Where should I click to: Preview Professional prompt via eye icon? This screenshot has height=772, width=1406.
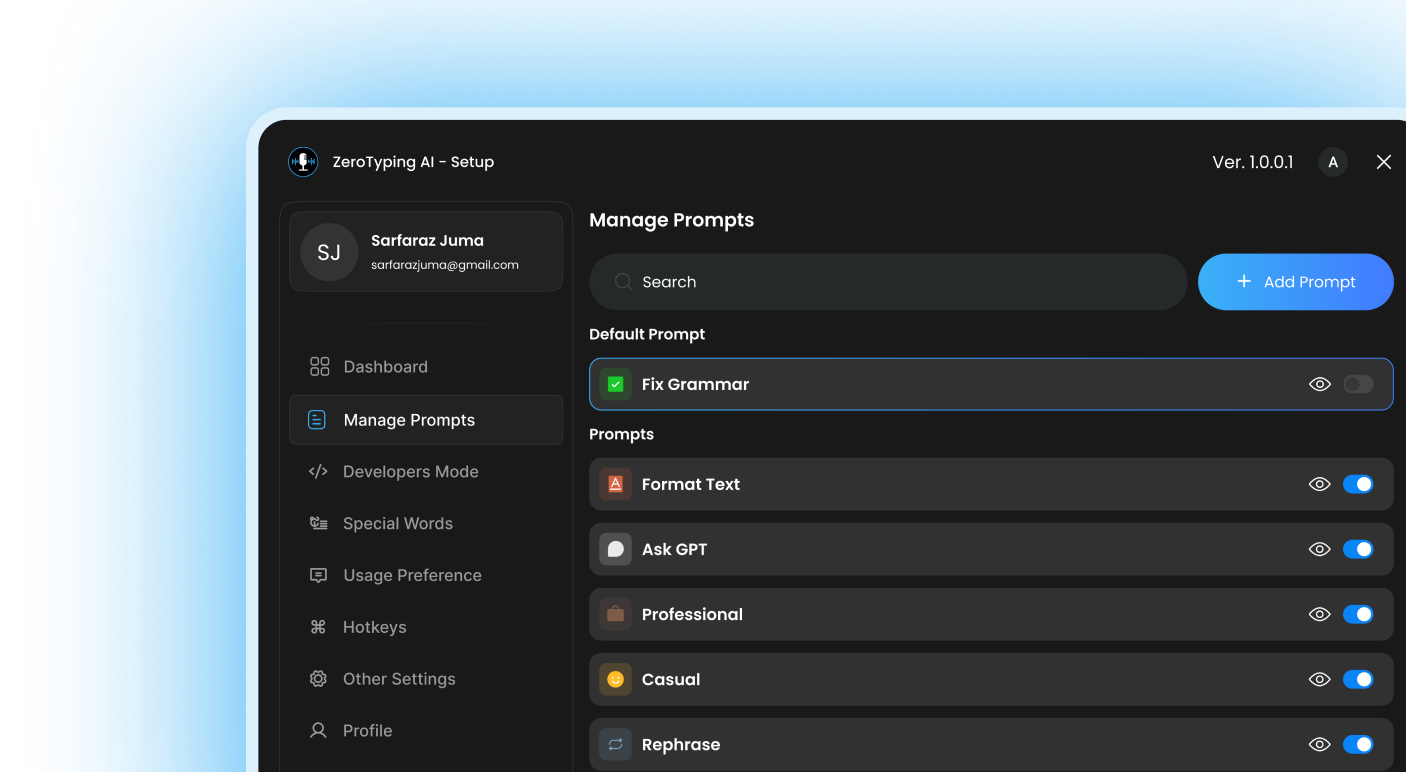(1320, 614)
